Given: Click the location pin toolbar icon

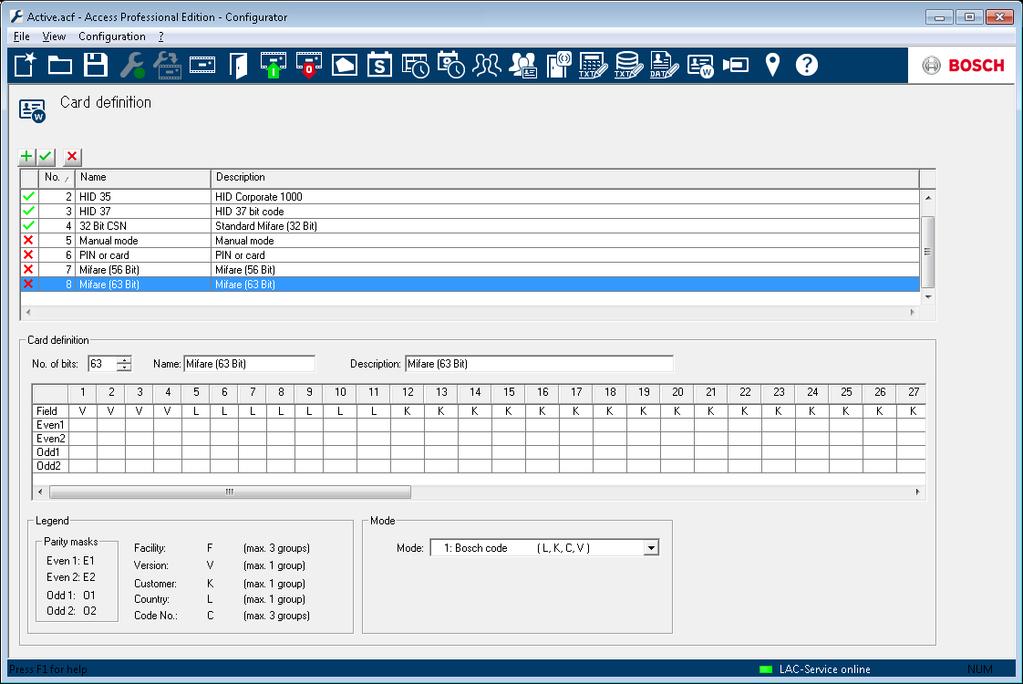Looking at the screenshot, I should (772, 65).
